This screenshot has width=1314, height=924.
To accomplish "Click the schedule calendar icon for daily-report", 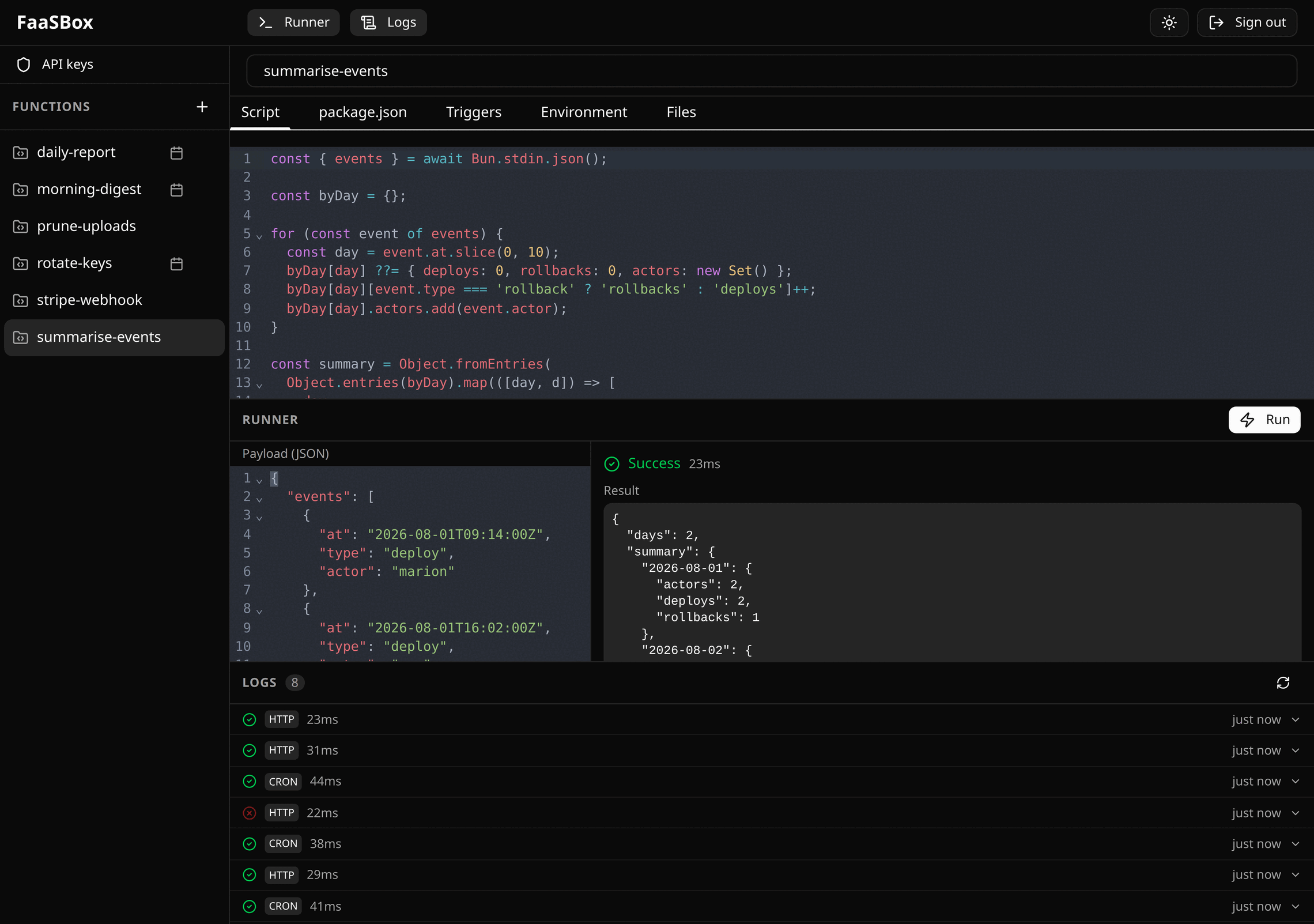I will (x=176, y=153).
